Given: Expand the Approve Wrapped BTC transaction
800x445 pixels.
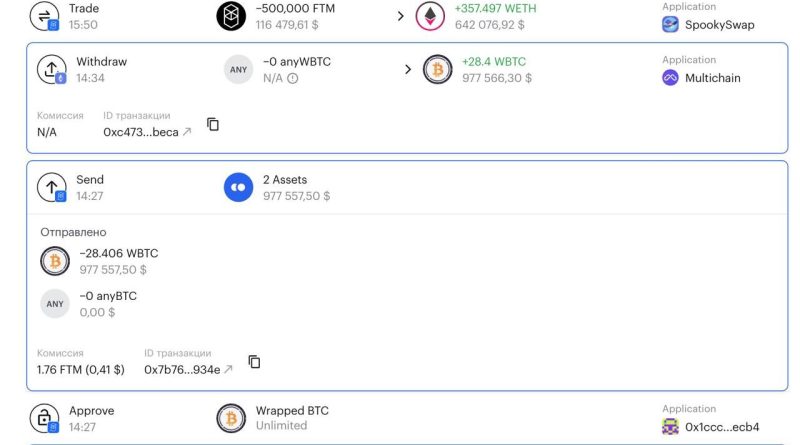Looking at the screenshot, I should coord(407,418).
